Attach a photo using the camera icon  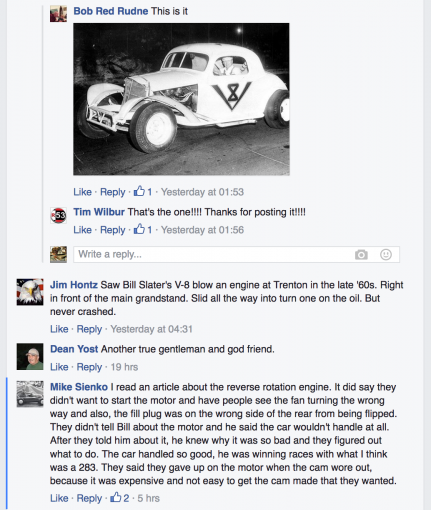pyautogui.click(x=361, y=255)
